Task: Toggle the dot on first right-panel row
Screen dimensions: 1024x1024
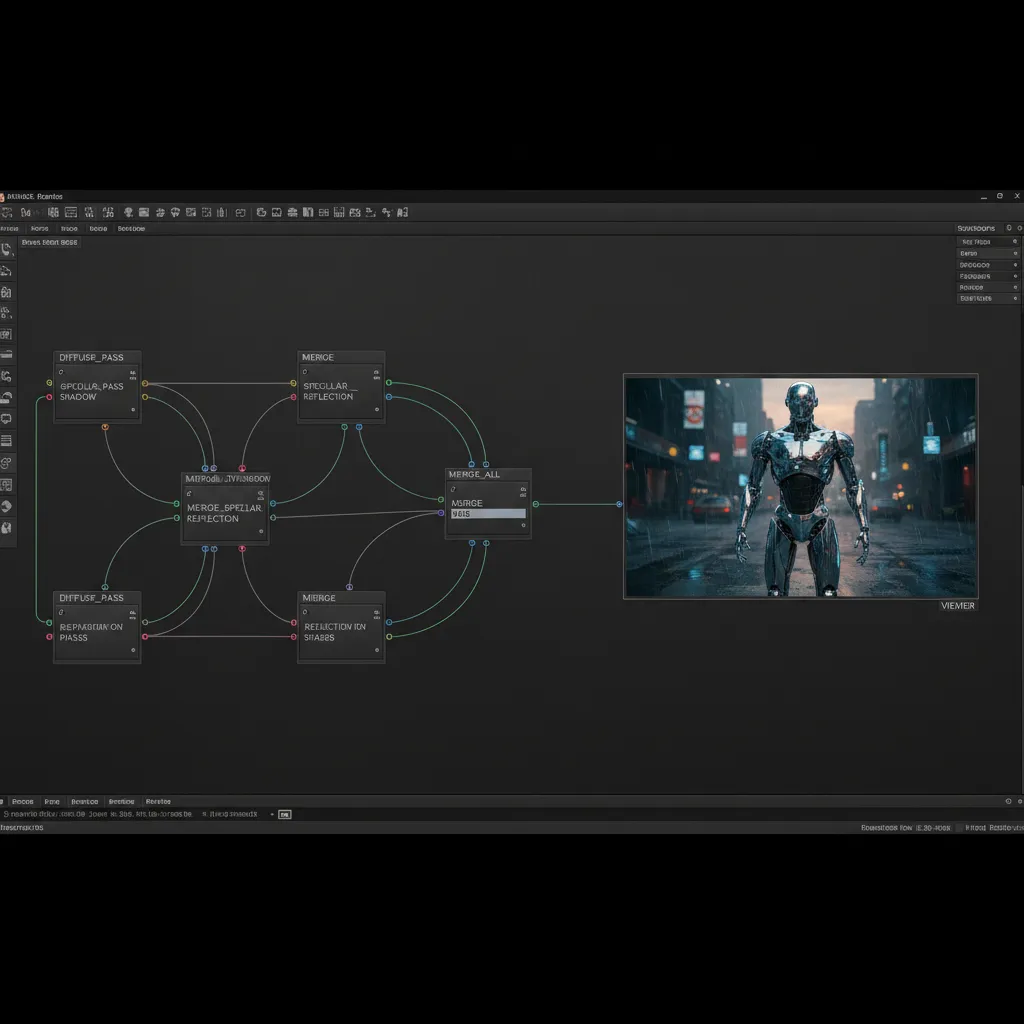Action: pos(1015,242)
